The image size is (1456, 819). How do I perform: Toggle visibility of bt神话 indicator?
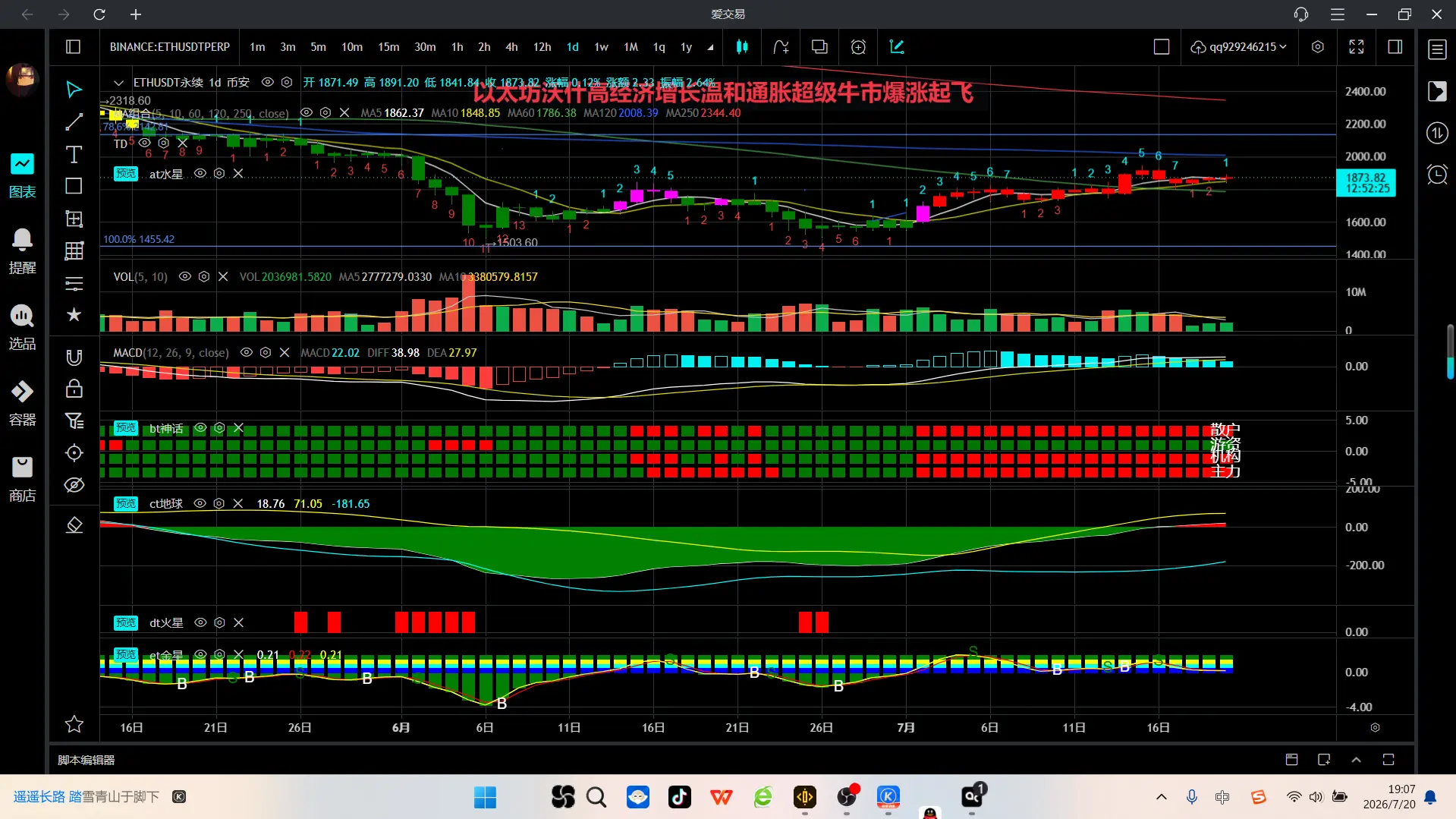point(200,428)
